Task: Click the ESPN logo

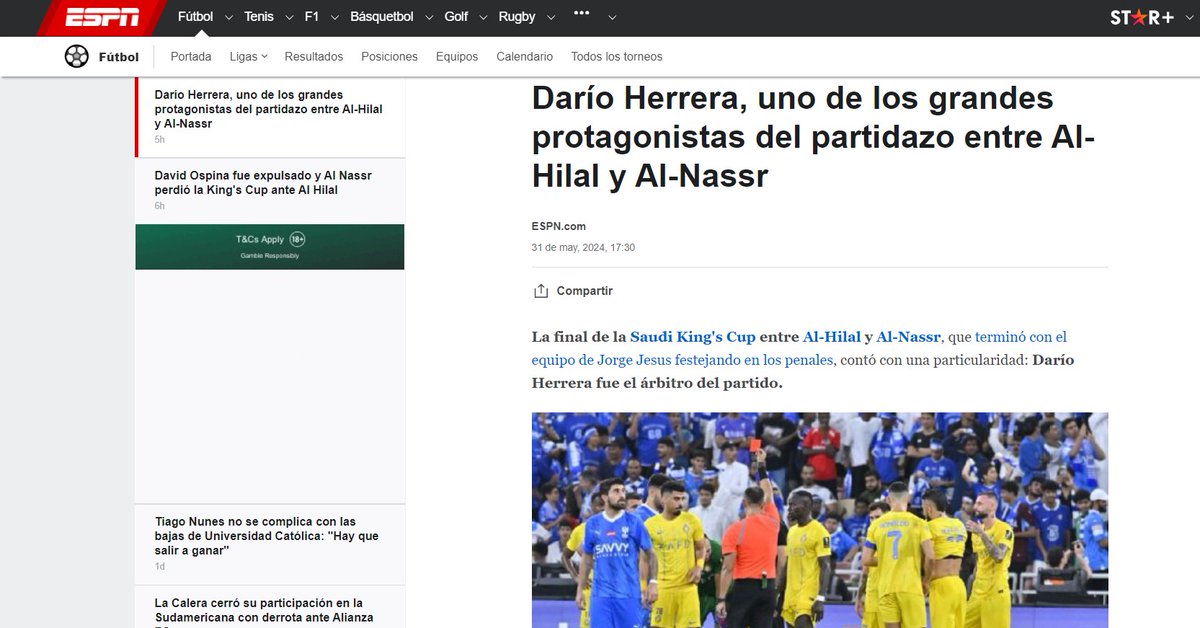Action: (102, 17)
